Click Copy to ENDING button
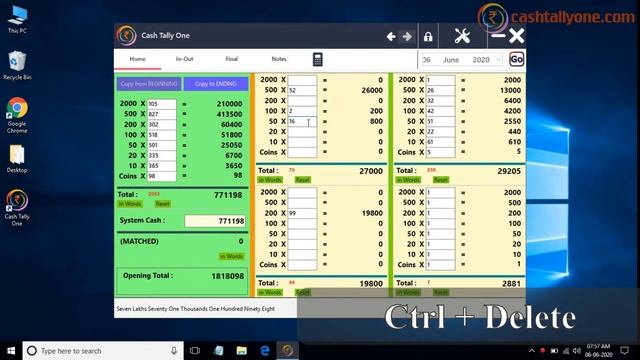Screen dimensions: 640x360 216,84
